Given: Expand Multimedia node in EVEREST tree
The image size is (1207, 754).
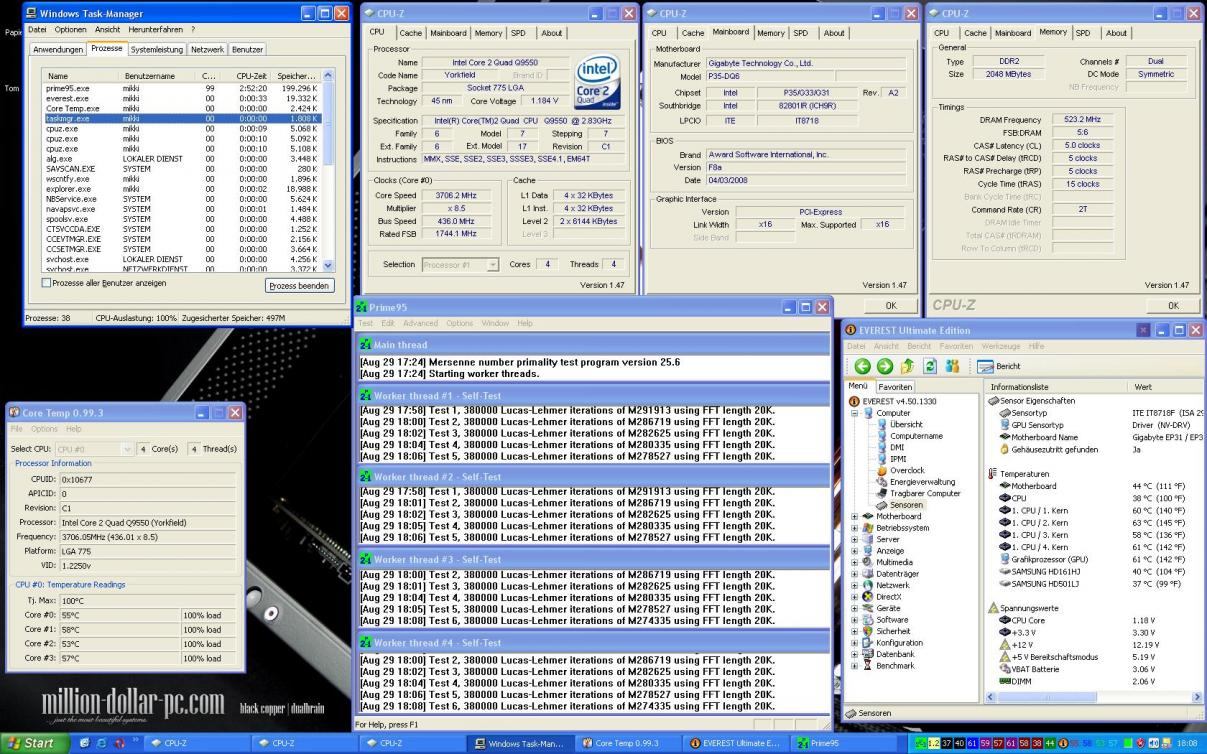Looking at the screenshot, I should [x=855, y=562].
